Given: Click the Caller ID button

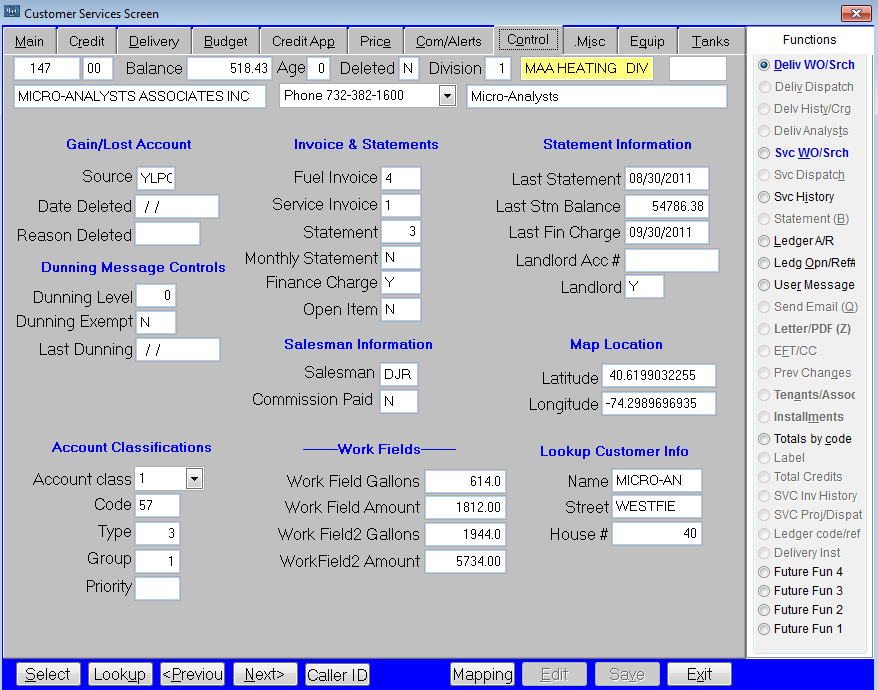Looking at the screenshot, I should [337, 674].
